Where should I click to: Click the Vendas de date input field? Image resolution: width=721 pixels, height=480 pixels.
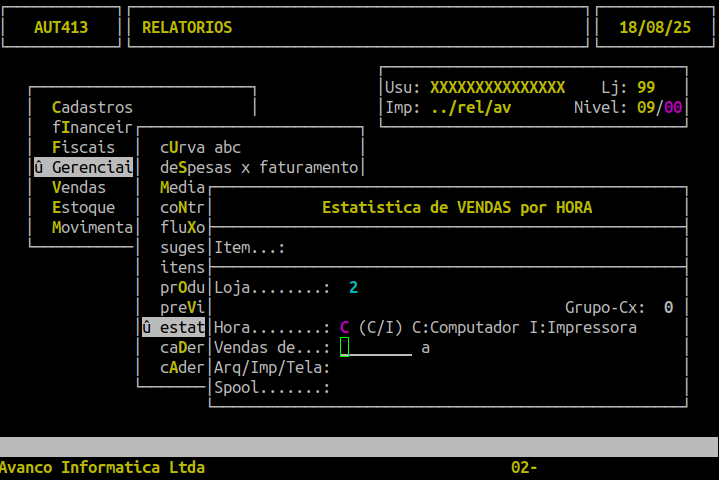376,348
